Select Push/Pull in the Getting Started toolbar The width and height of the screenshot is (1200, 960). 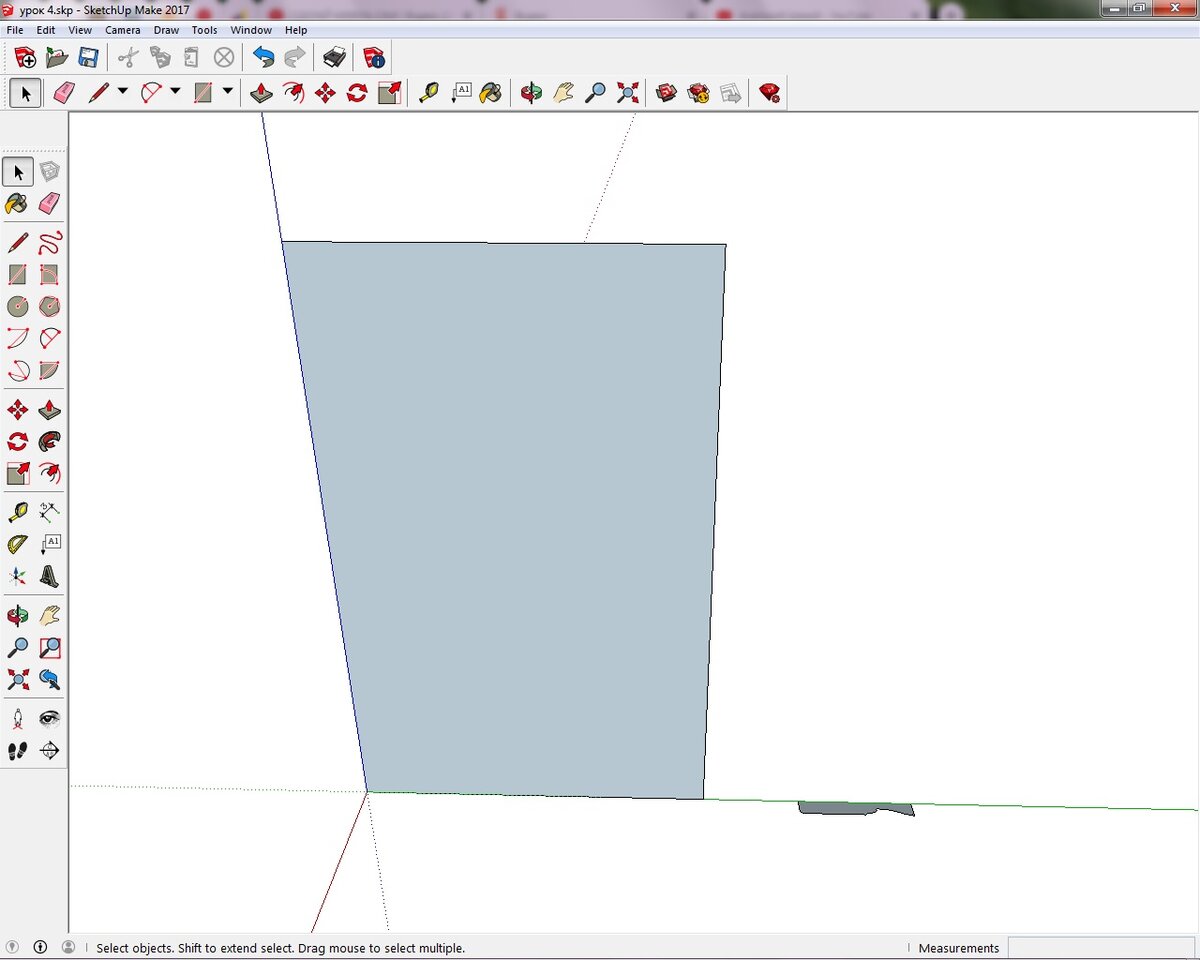coord(261,93)
